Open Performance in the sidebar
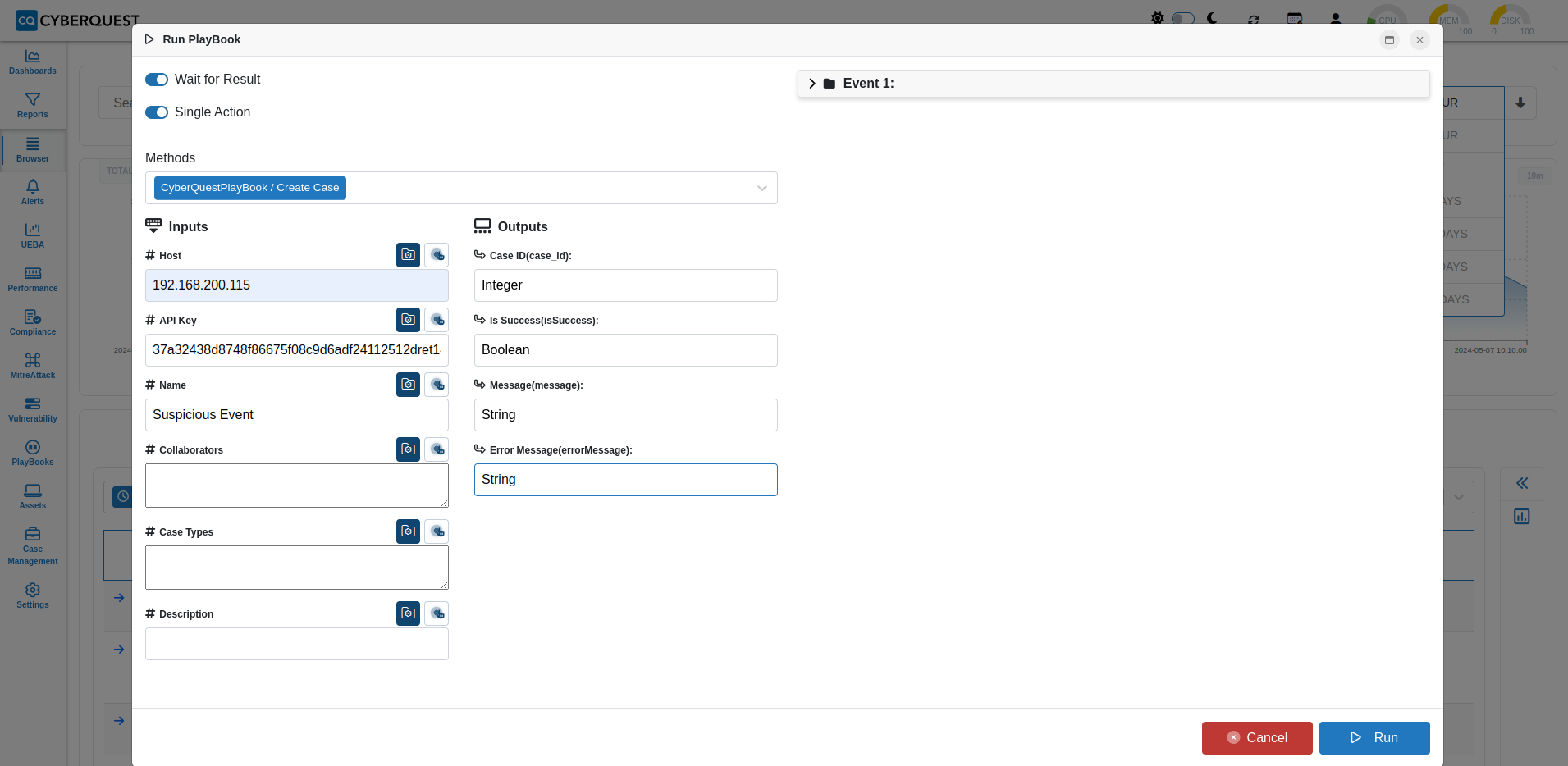 tap(33, 280)
